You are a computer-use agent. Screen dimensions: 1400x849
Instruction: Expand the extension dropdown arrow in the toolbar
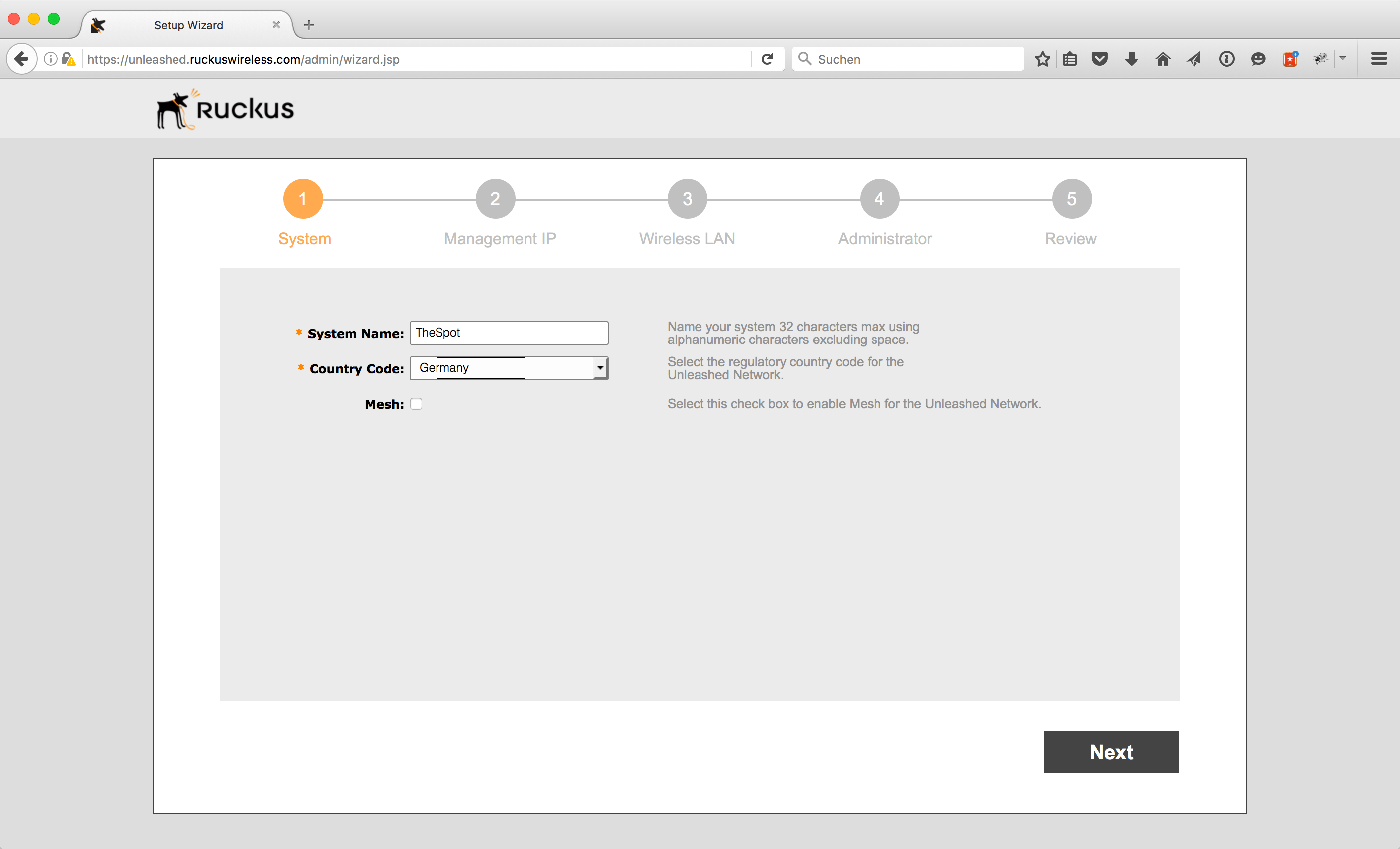(1343, 59)
